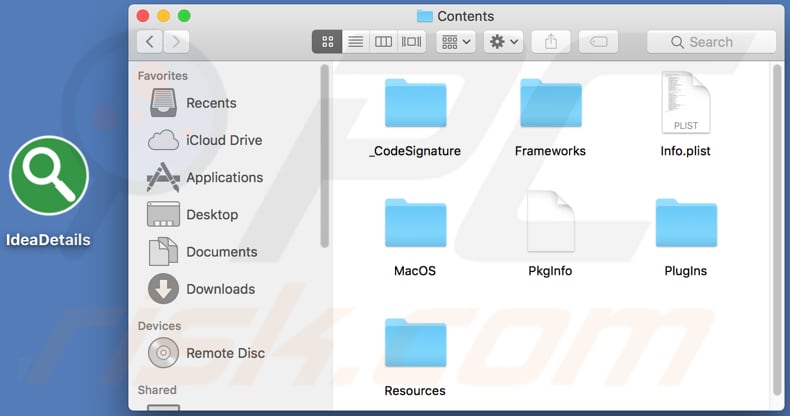The width and height of the screenshot is (790, 416).
Task: Select the MacOS folder icon
Action: click(416, 223)
